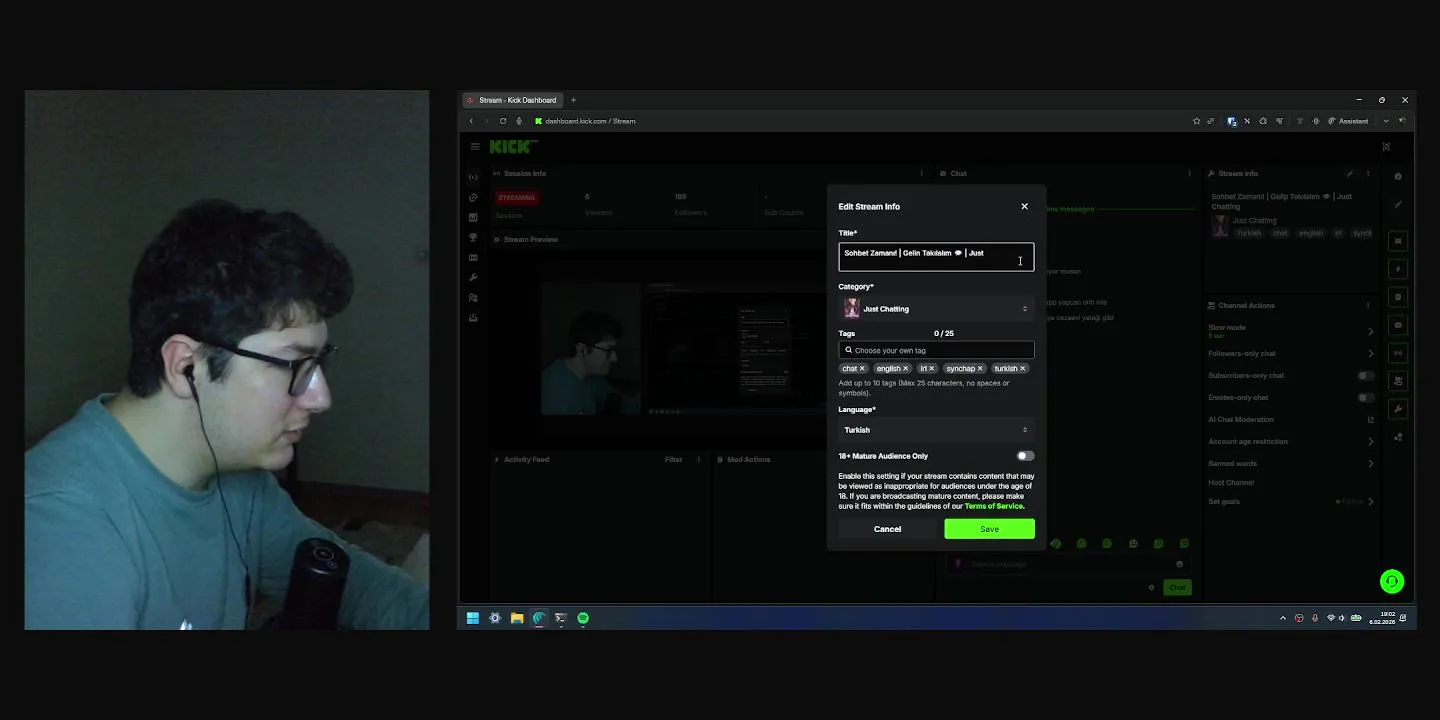Open the Host Channel option
This screenshot has width=1440, height=720.
(1231, 482)
